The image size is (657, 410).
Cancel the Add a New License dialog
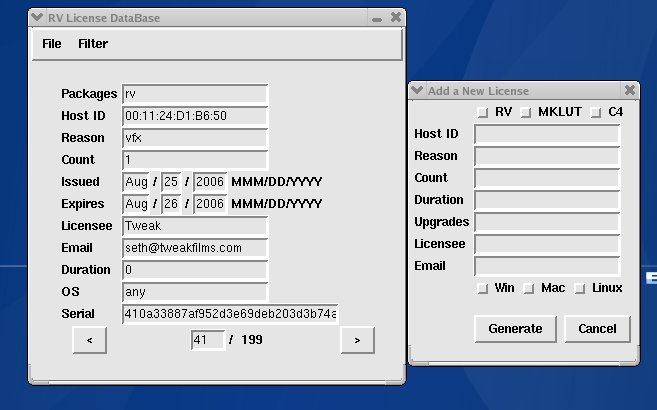tap(597, 328)
